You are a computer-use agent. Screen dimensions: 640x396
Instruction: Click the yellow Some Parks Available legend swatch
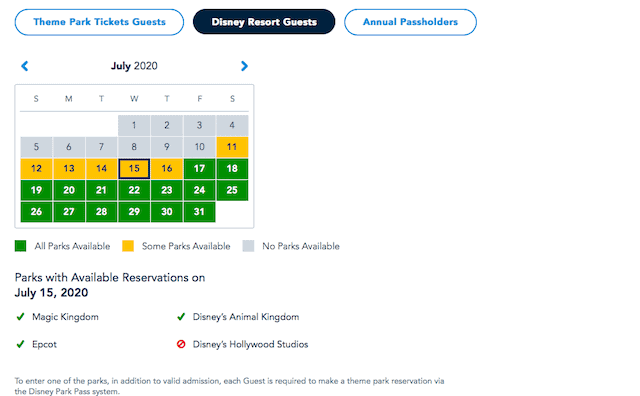tap(128, 246)
